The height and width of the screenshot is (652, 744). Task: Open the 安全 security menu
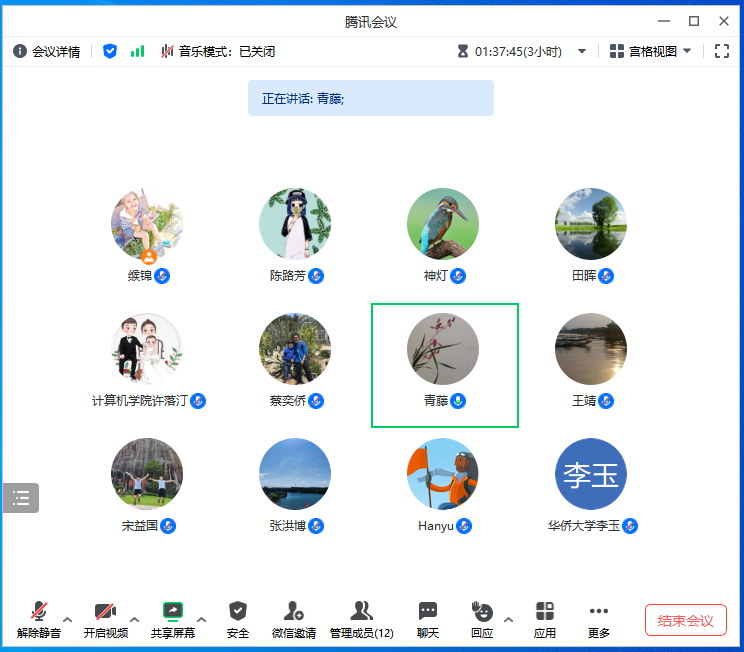238,620
